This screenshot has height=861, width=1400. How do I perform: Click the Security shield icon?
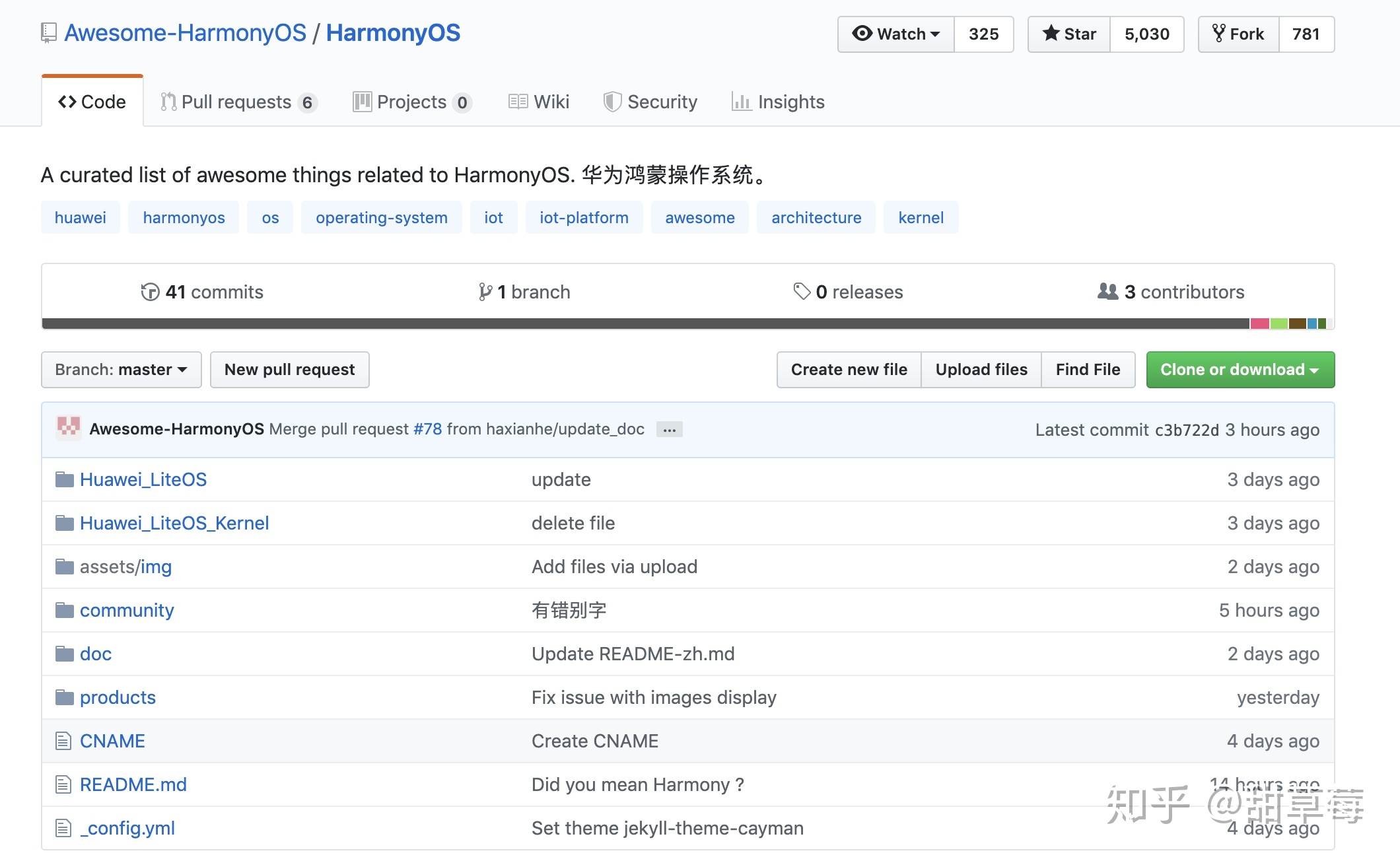612,102
